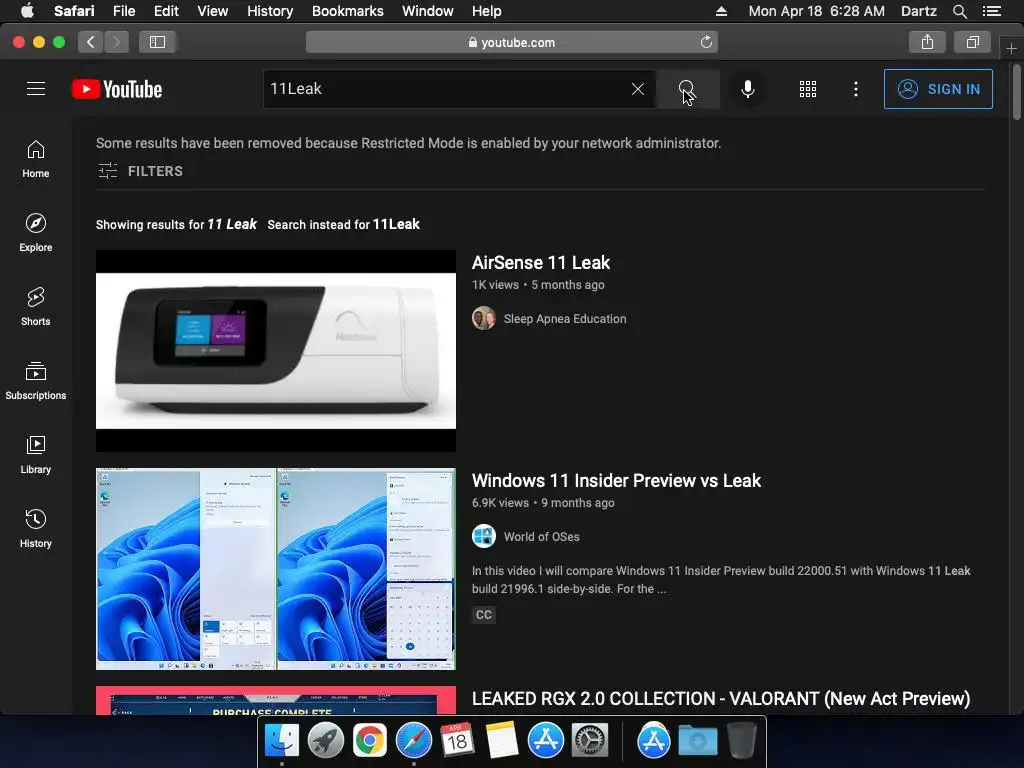The height and width of the screenshot is (768, 1024).
Task: Open Google Chrome from the Dock
Action: pyautogui.click(x=370, y=741)
